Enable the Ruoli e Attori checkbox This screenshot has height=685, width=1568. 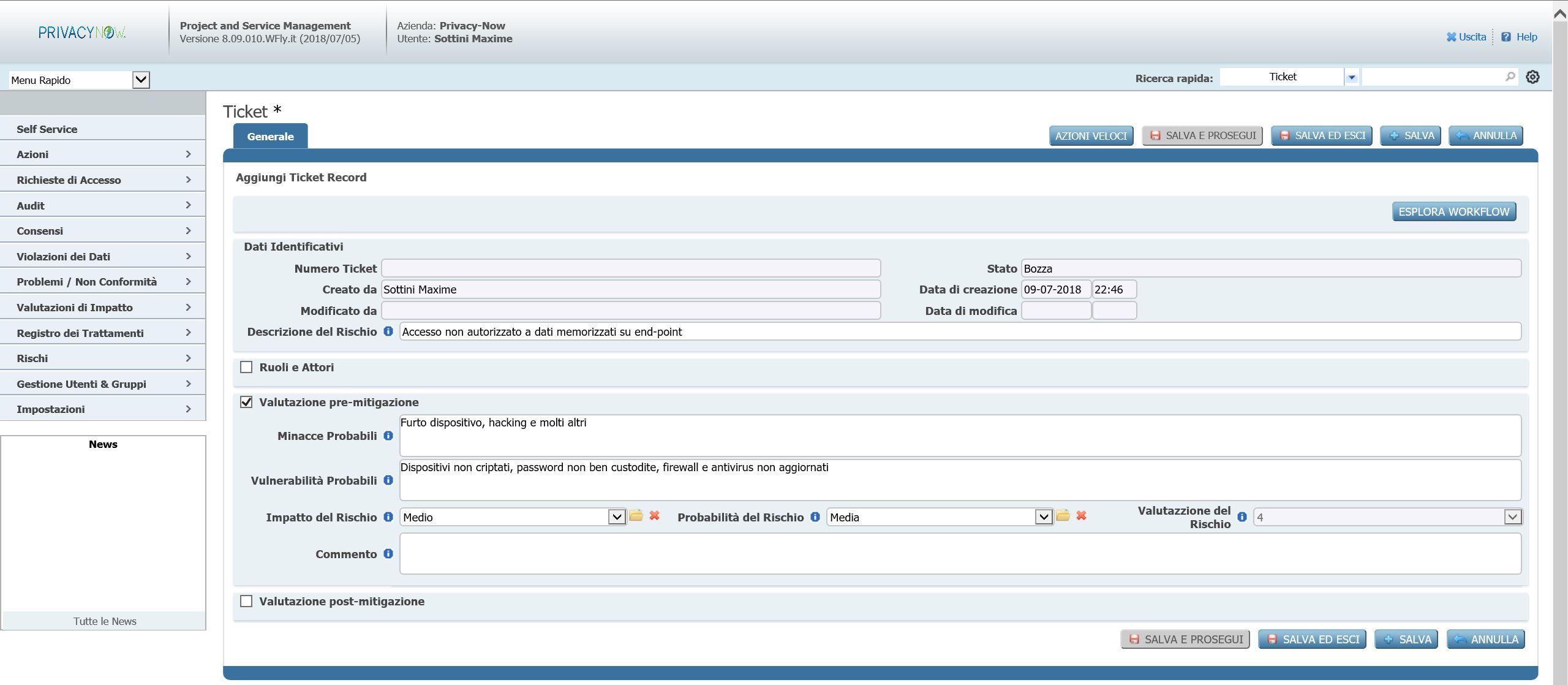(x=246, y=367)
